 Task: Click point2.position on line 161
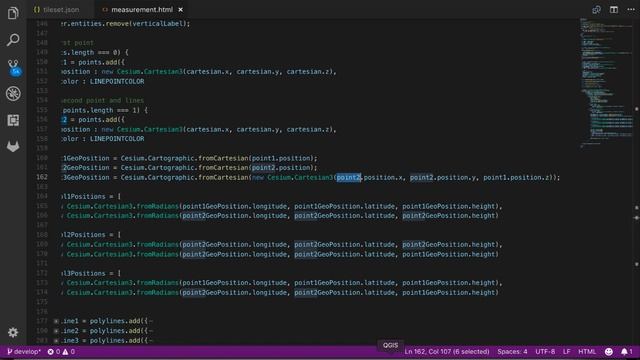click(281, 168)
